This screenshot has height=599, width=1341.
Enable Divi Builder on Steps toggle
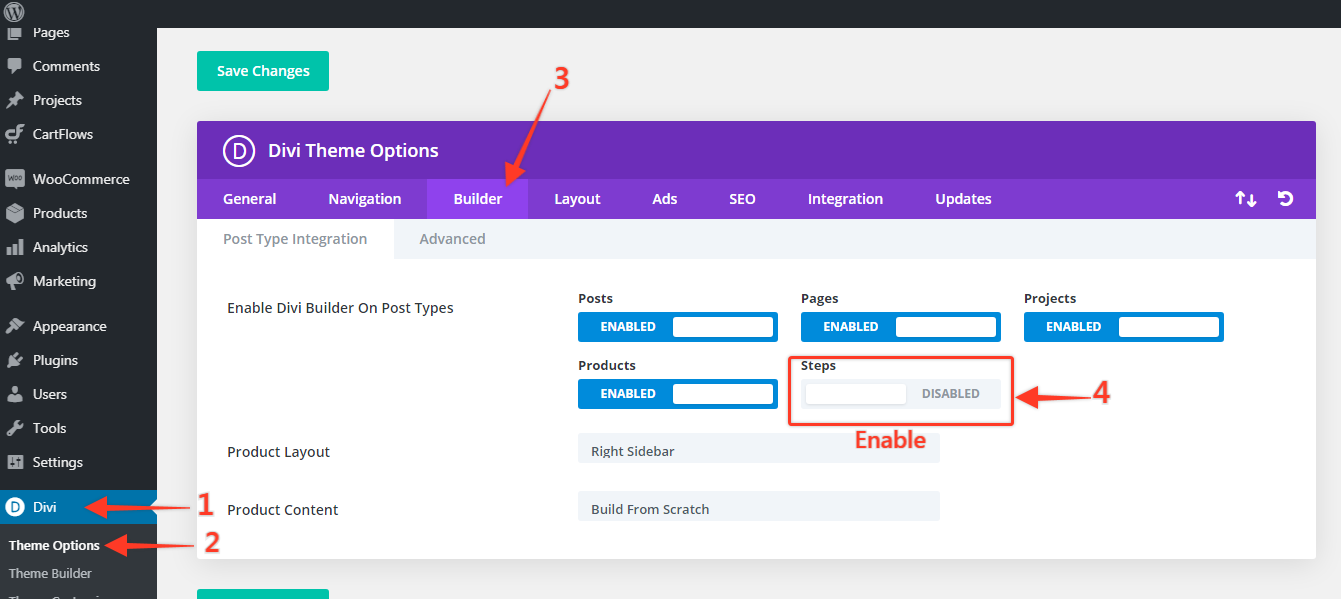tap(900, 394)
